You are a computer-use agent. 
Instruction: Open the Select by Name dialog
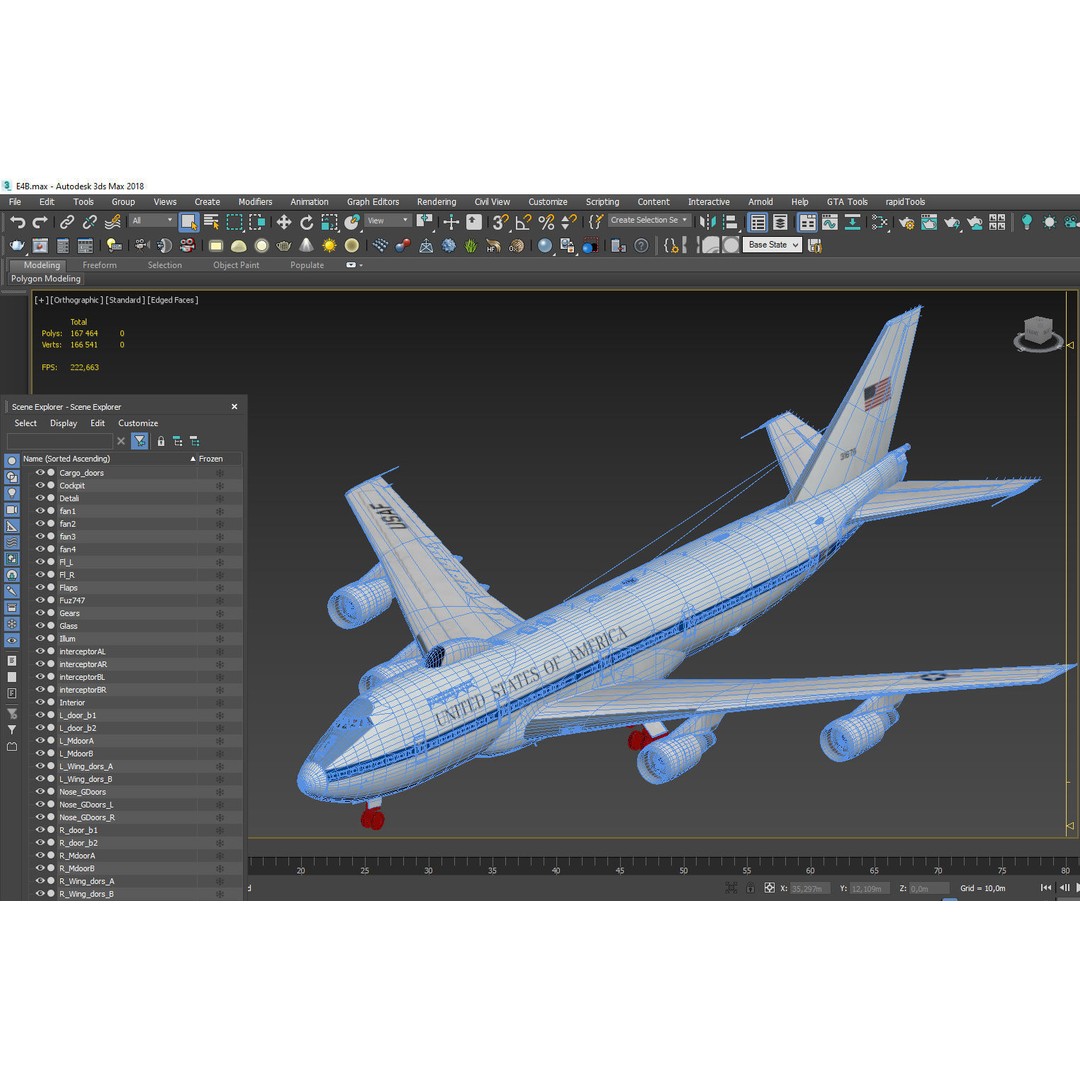click(211, 222)
